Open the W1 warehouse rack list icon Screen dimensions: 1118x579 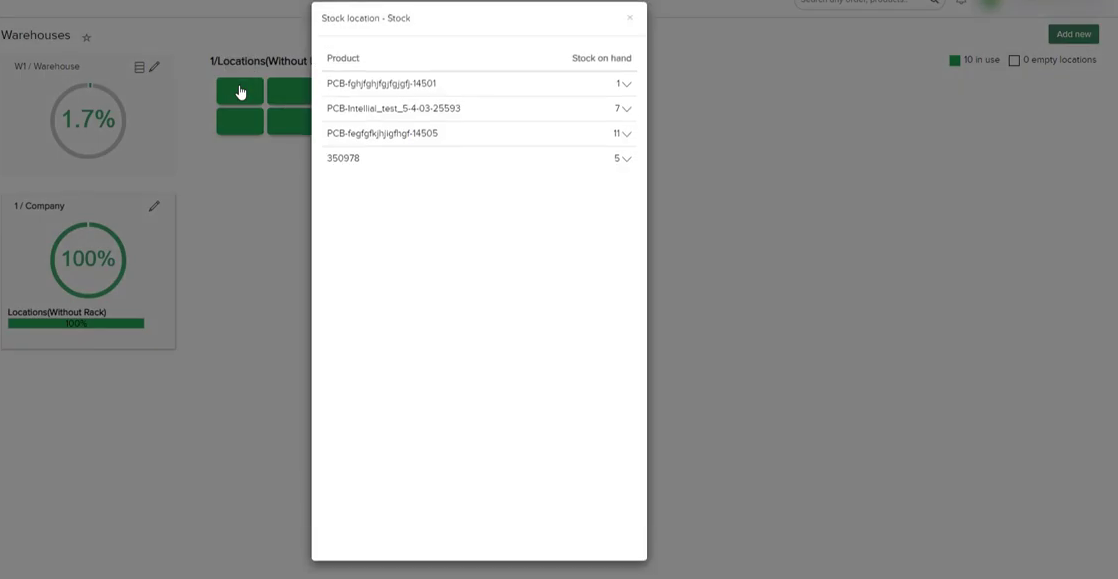[139, 67]
